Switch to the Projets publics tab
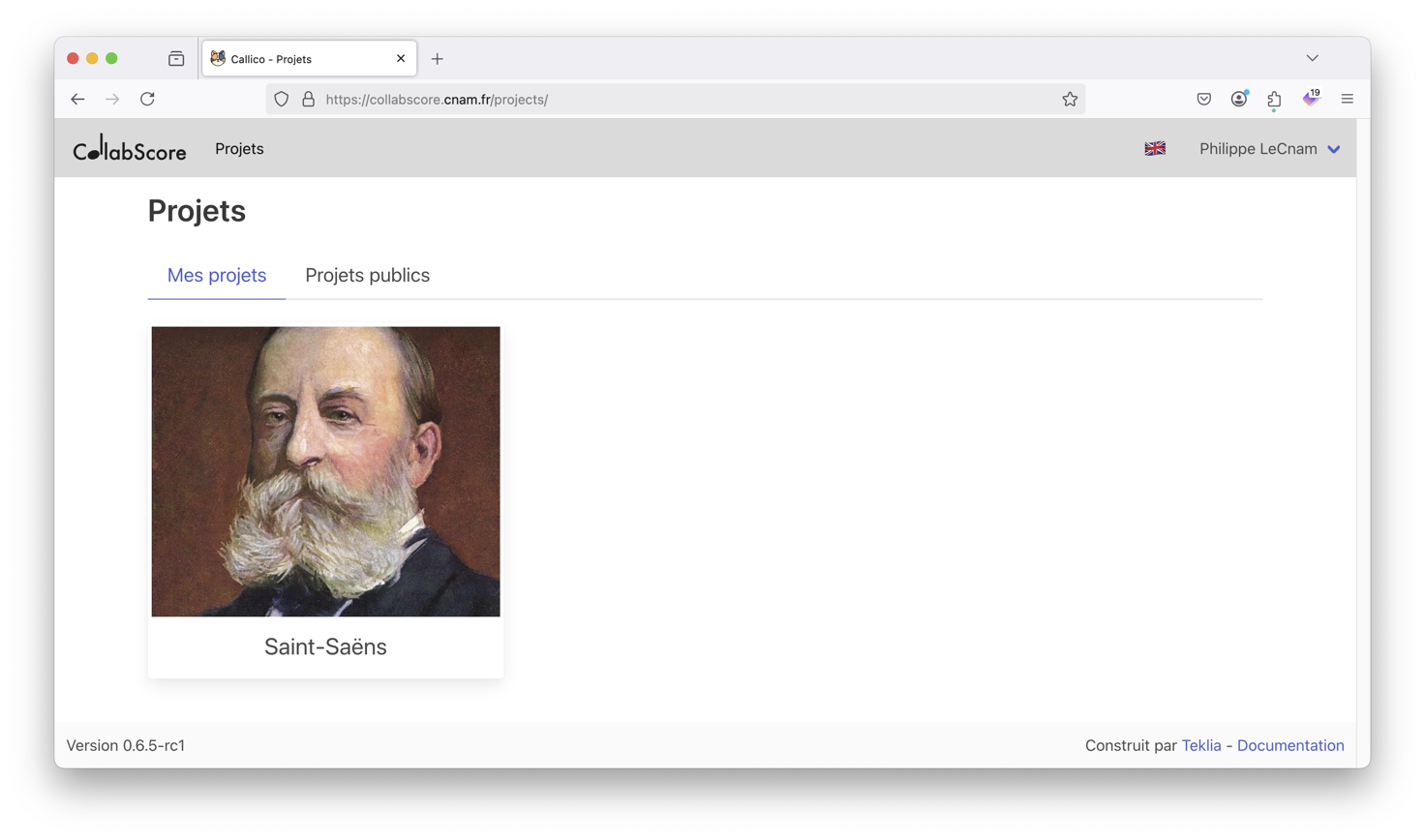 (x=368, y=275)
